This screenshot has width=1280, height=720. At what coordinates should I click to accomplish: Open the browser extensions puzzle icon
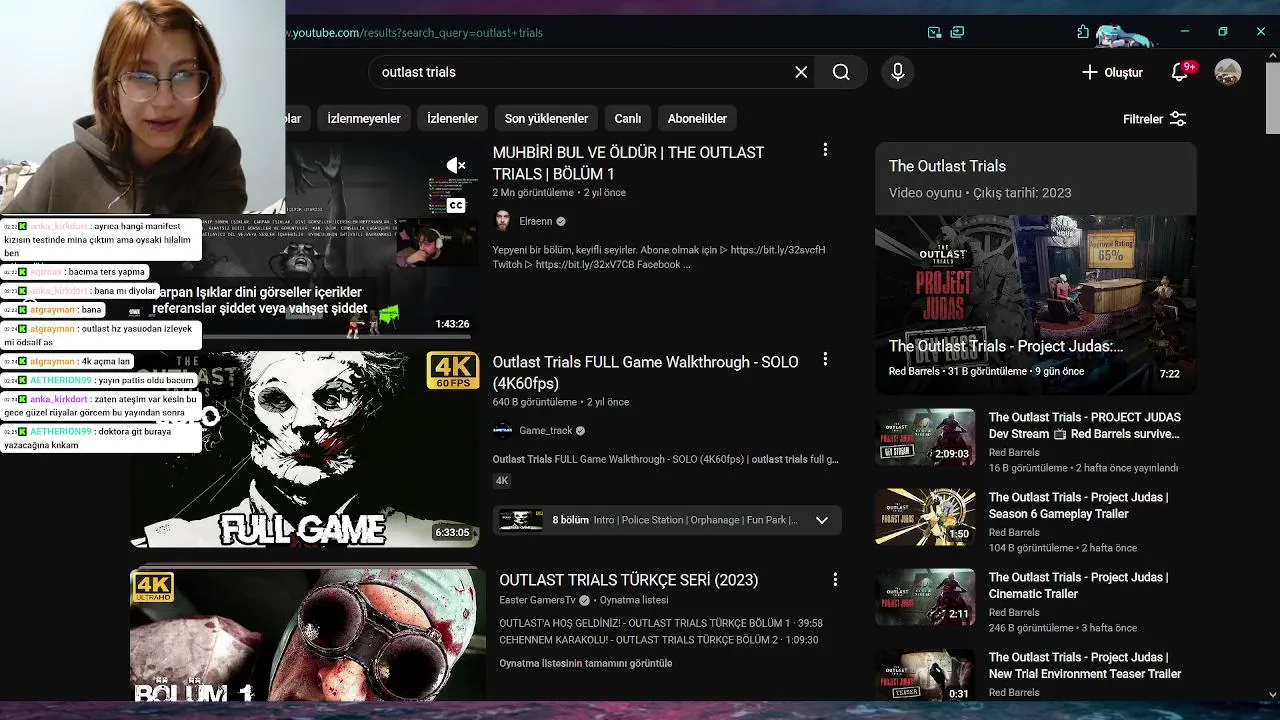tap(1083, 32)
